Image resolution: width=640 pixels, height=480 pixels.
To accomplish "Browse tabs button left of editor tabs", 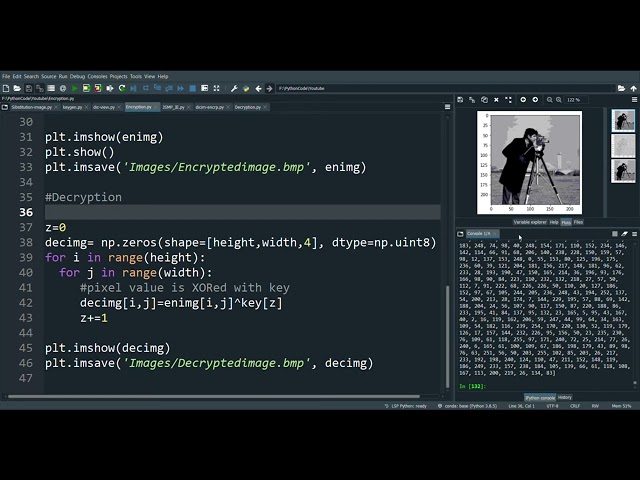I will pyautogui.click(x=5, y=107).
